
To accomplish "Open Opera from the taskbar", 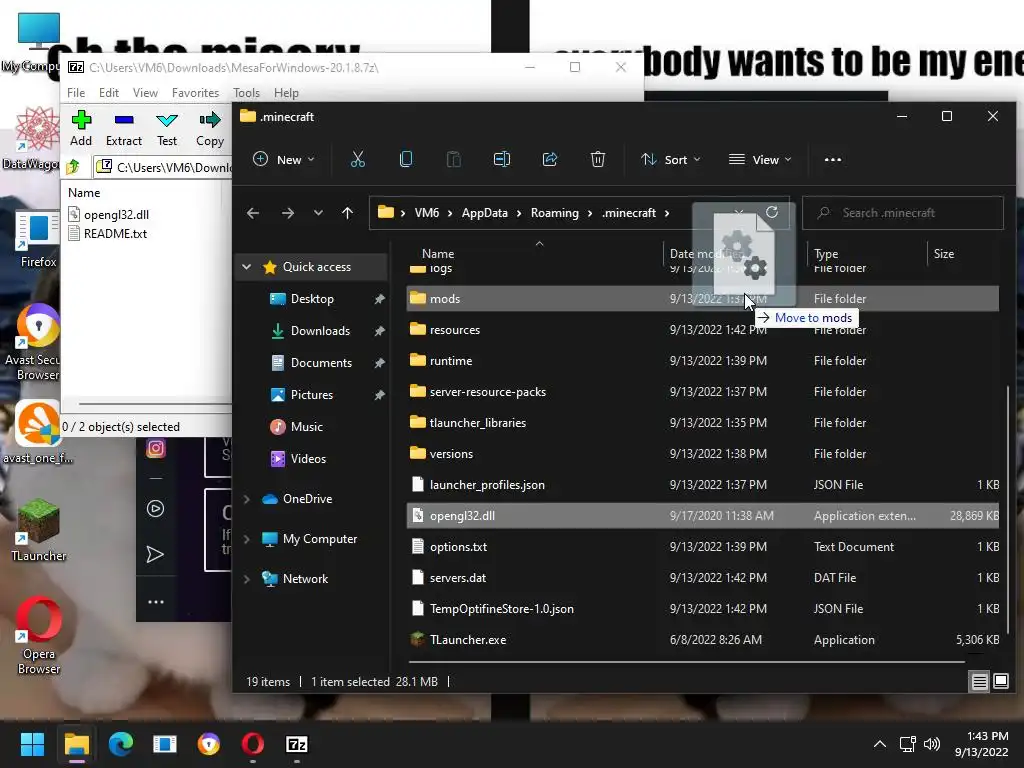I will pyautogui.click(x=253, y=744).
